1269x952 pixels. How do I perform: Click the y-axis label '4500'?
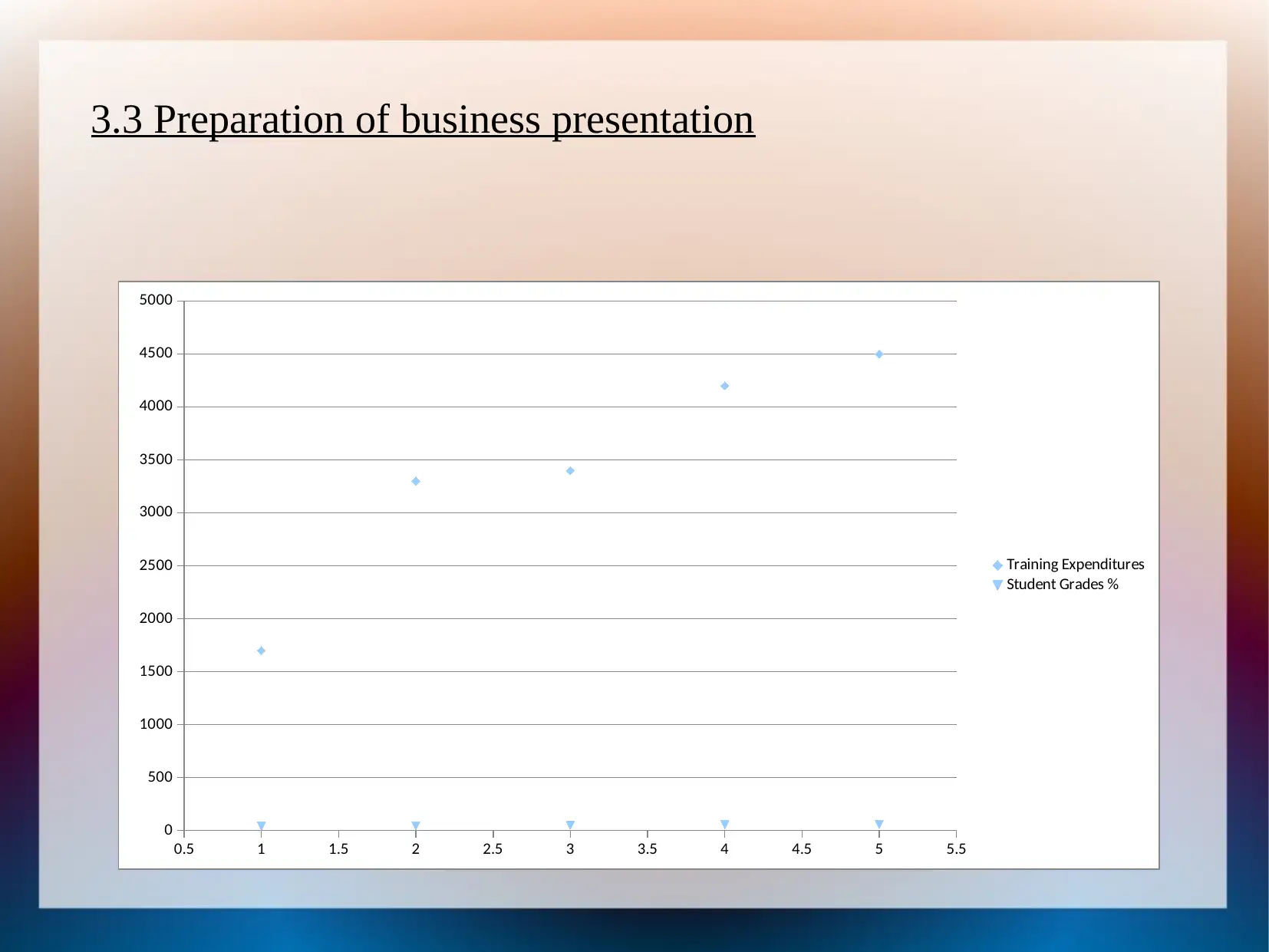pos(156,353)
